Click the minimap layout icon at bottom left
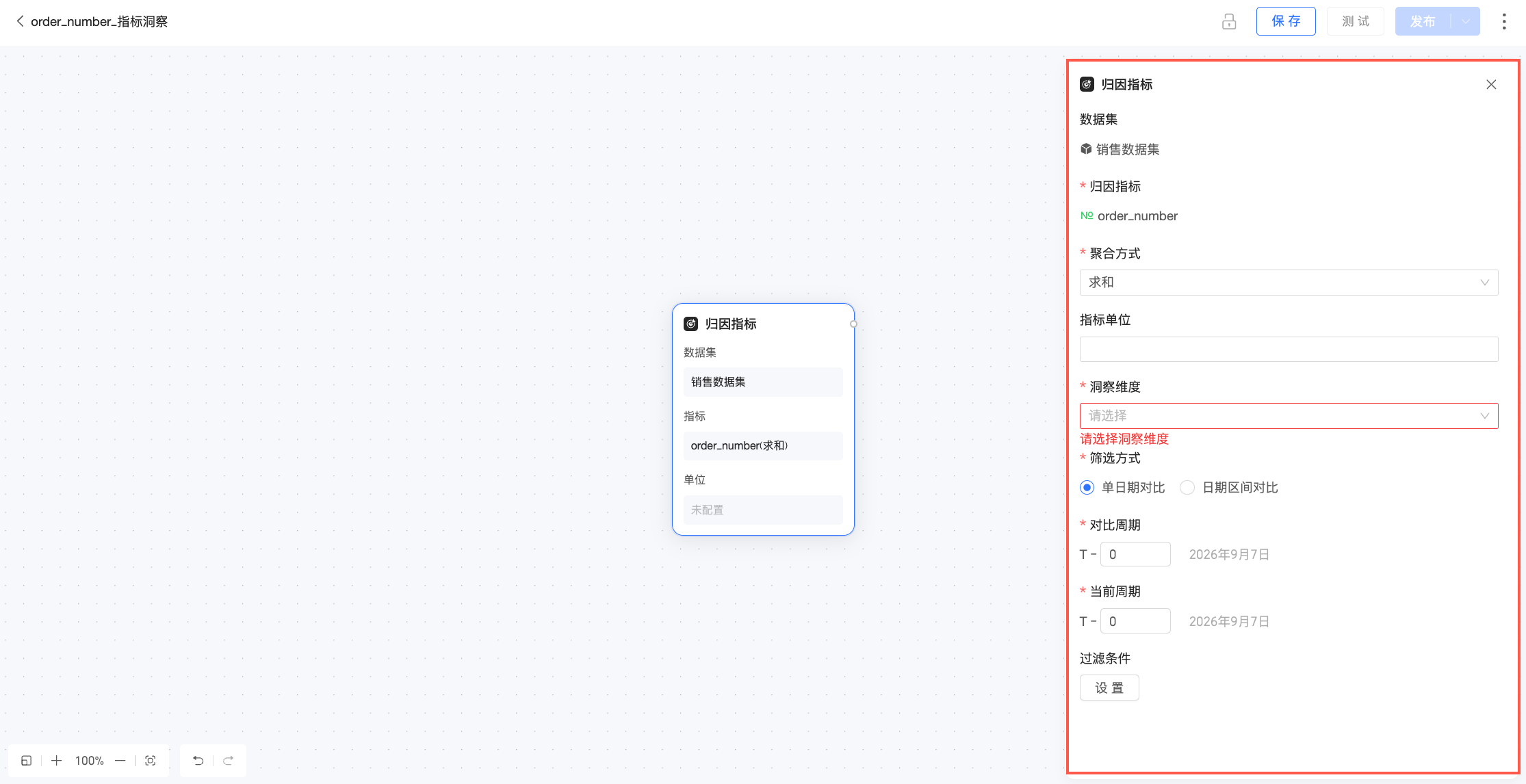 tap(26, 761)
